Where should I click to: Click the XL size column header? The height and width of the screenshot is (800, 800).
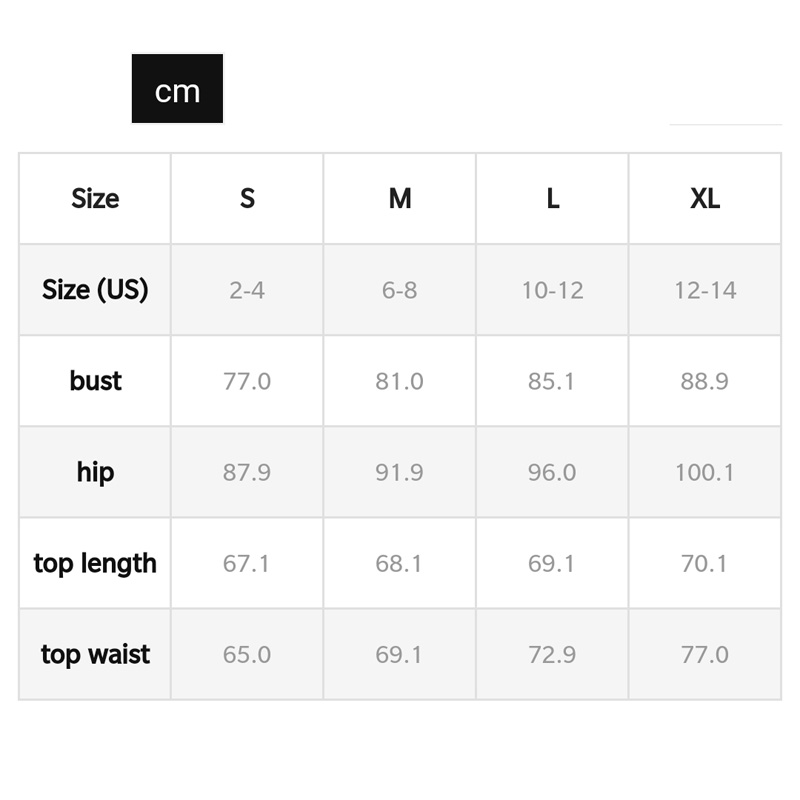(705, 198)
